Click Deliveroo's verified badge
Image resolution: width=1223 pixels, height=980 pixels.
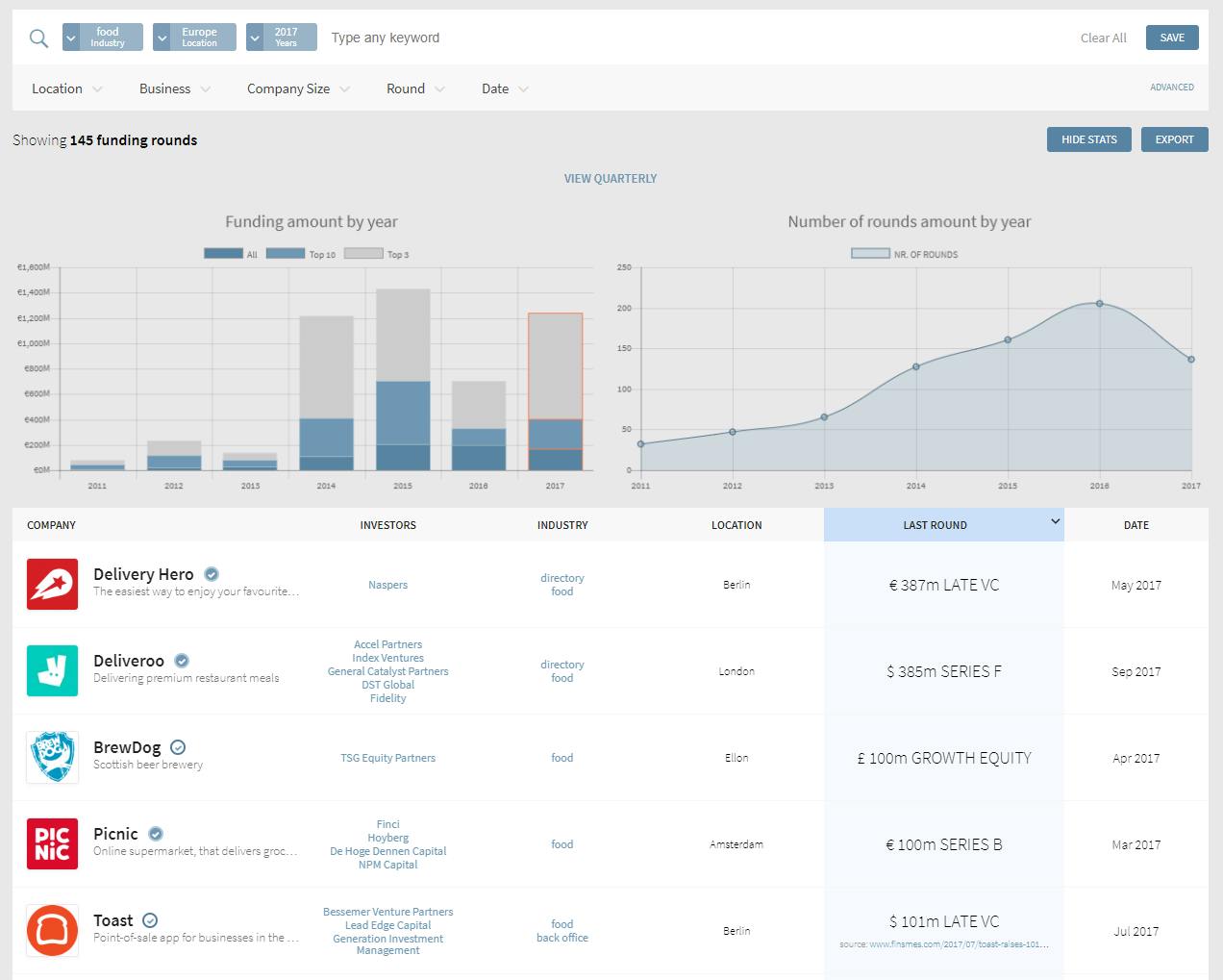(182, 661)
